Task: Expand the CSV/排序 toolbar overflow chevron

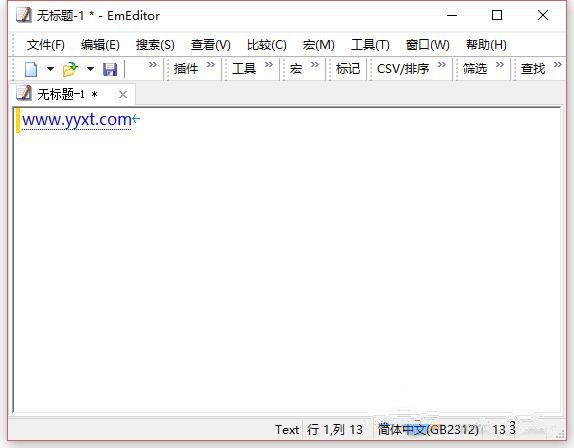Action: tap(442, 65)
